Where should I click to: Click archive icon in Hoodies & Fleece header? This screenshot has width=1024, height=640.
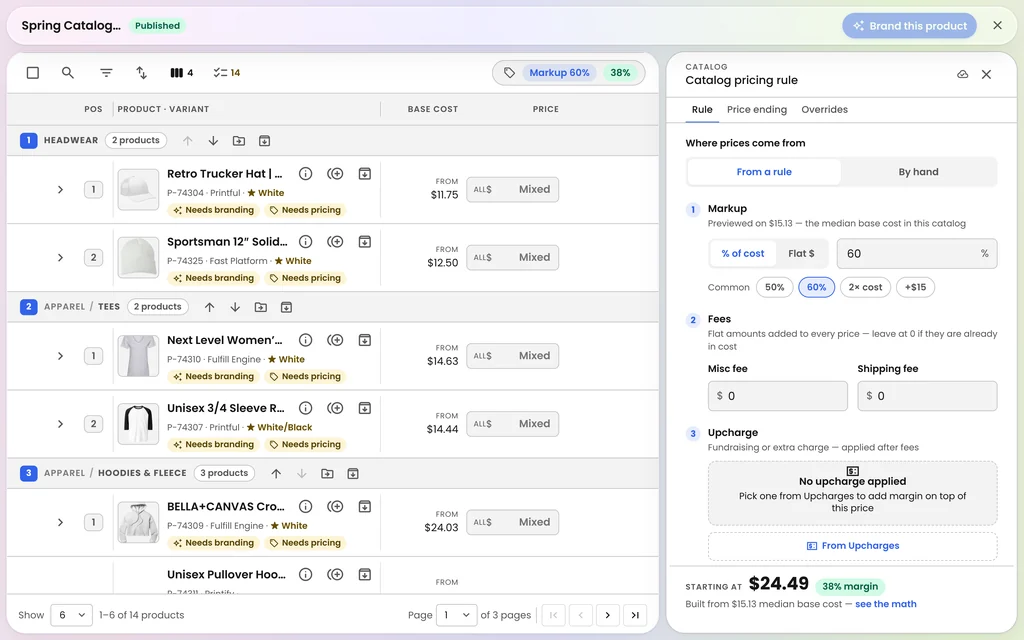tap(353, 473)
